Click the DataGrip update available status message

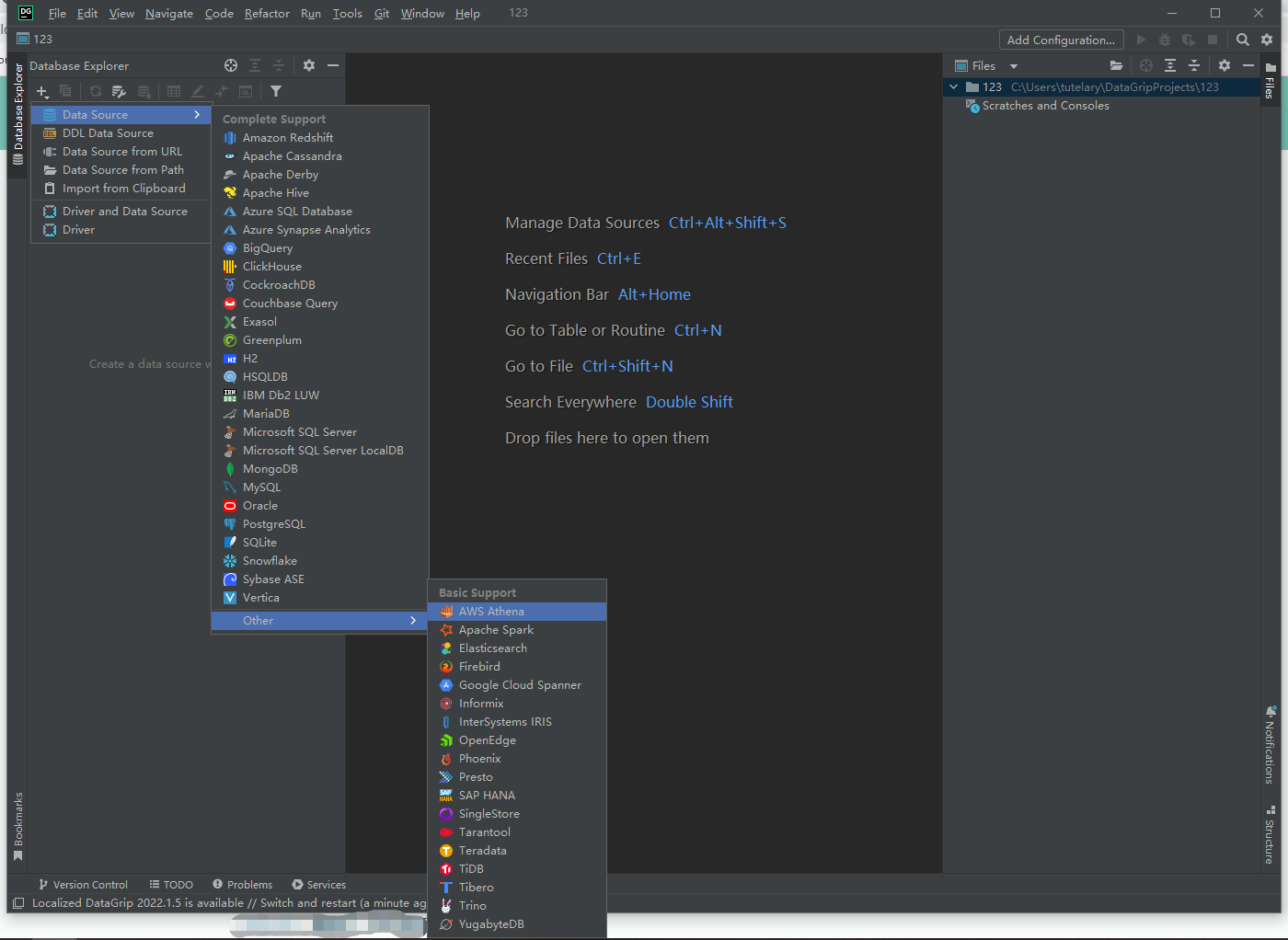229,903
